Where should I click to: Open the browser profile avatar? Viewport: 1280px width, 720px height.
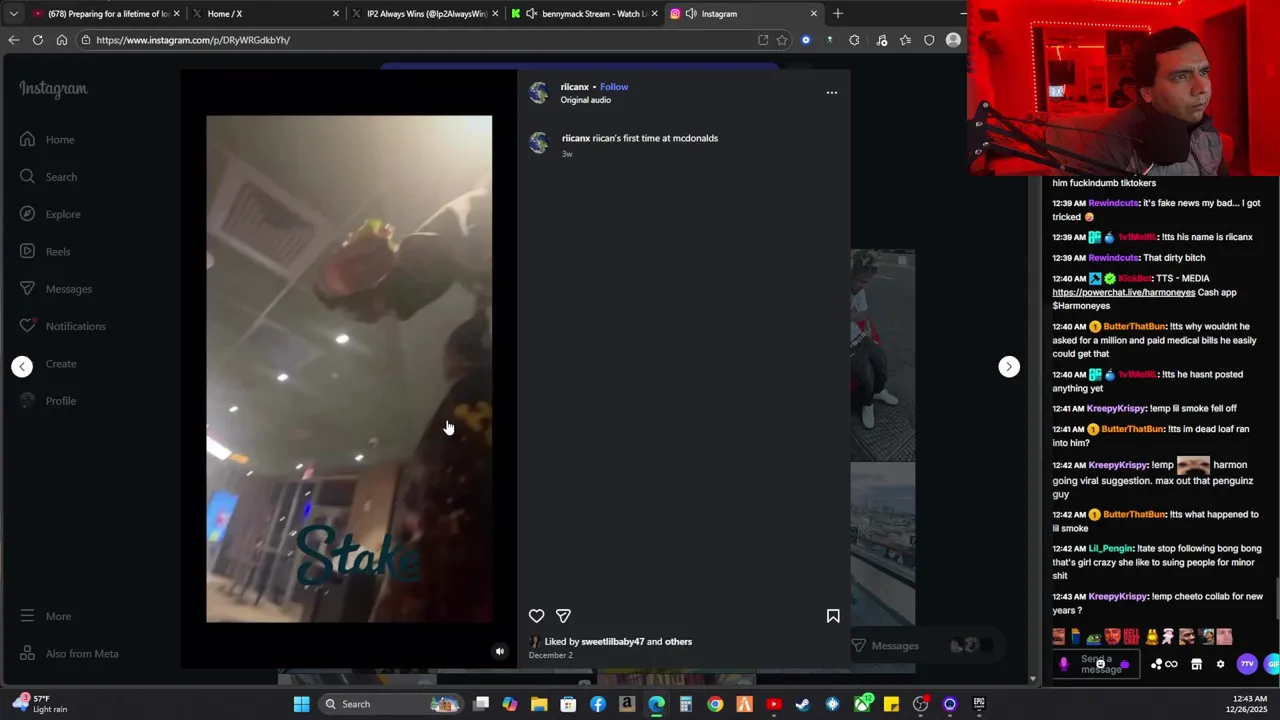(x=953, y=40)
